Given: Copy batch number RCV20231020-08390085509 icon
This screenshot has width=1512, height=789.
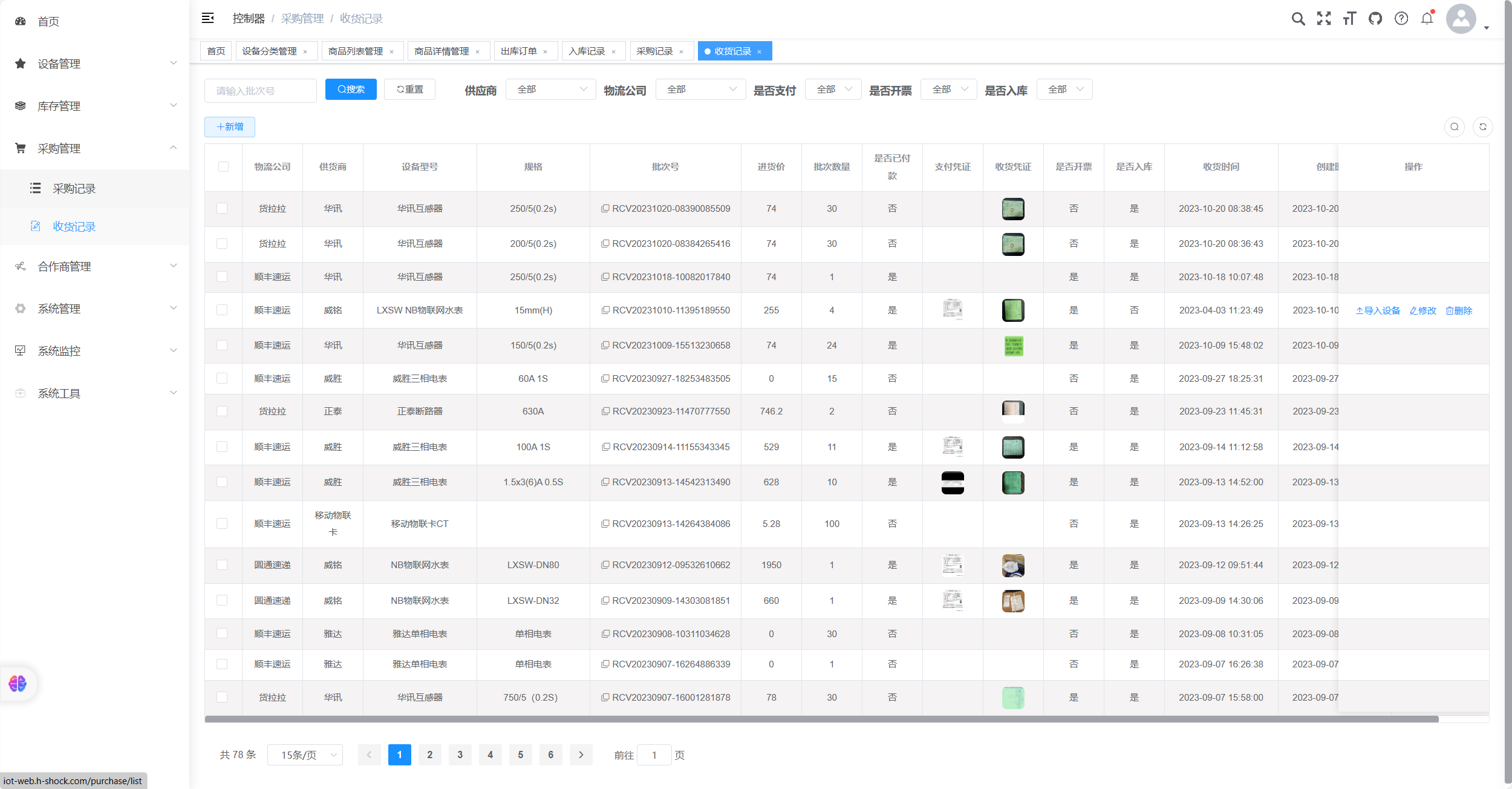Looking at the screenshot, I should click(x=605, y=209).
